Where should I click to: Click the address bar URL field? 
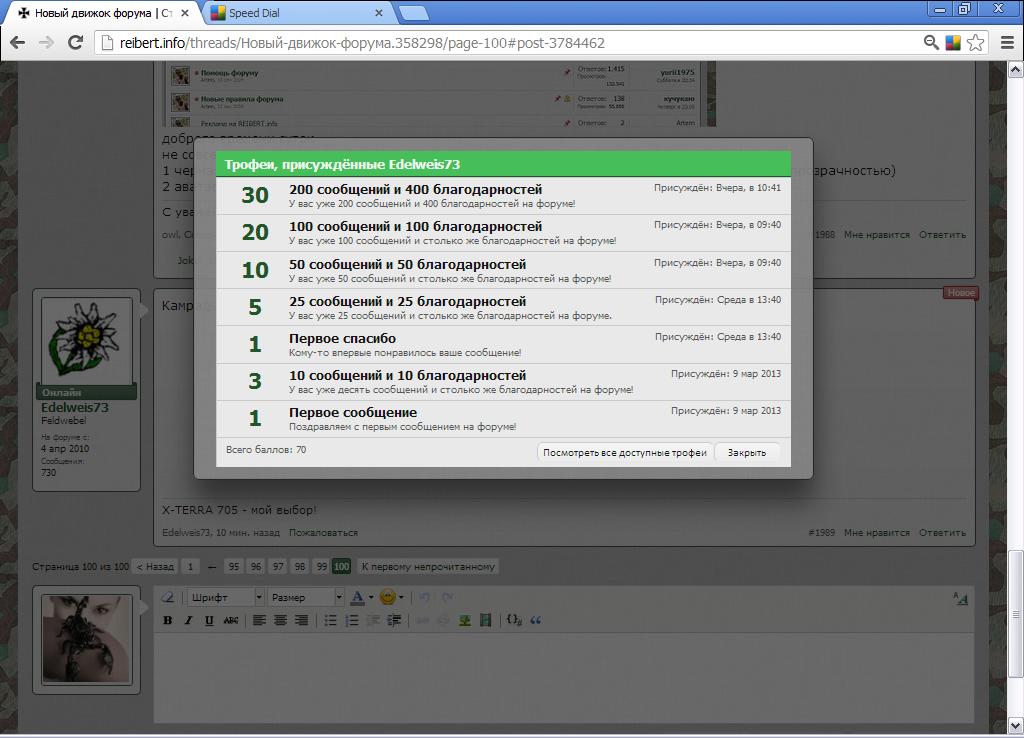tap(500, 43)
